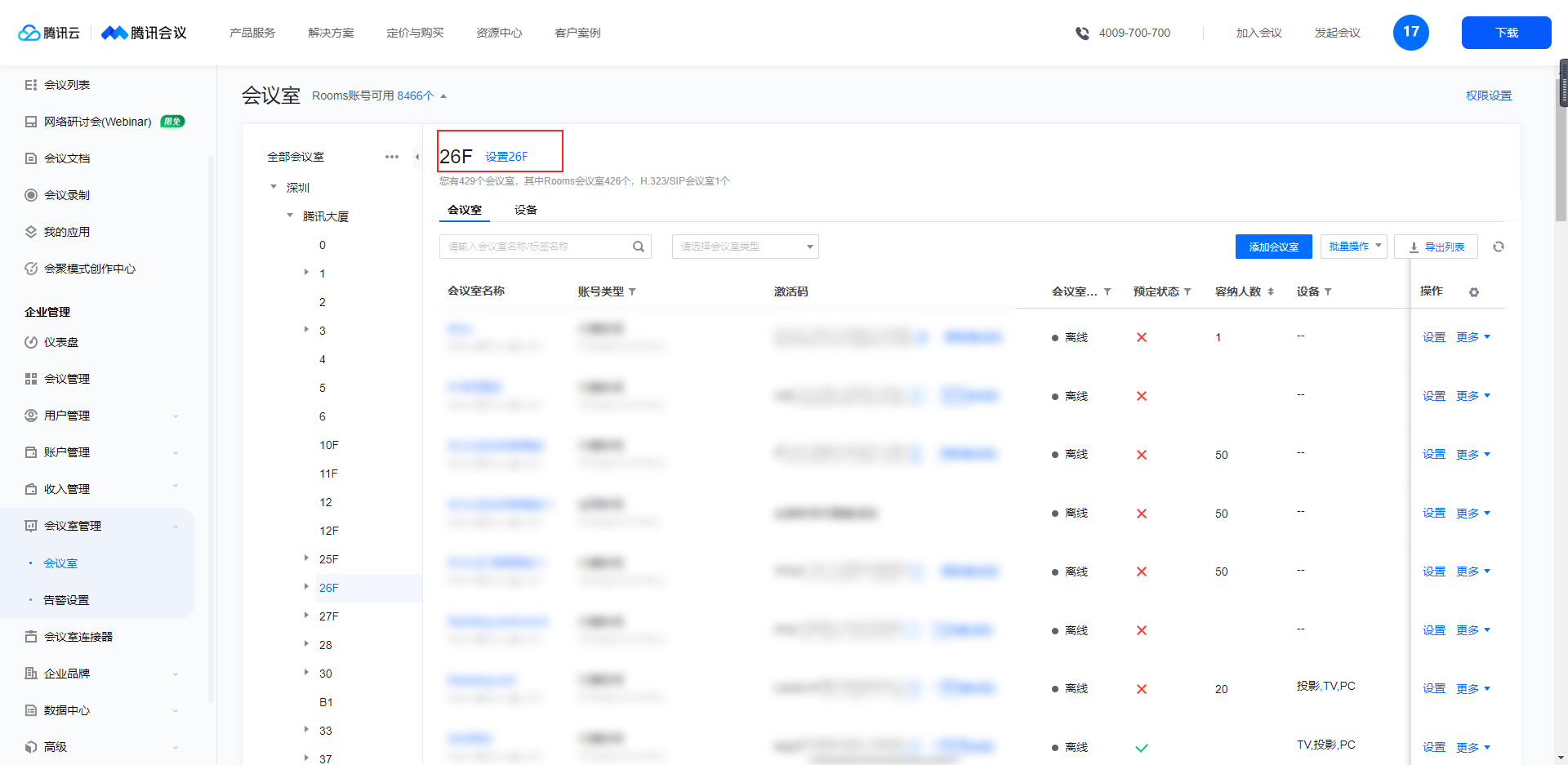Click the 会议室连接器 sidebar icon
The height and width of the screenshot is (765, 1568).
31,637
